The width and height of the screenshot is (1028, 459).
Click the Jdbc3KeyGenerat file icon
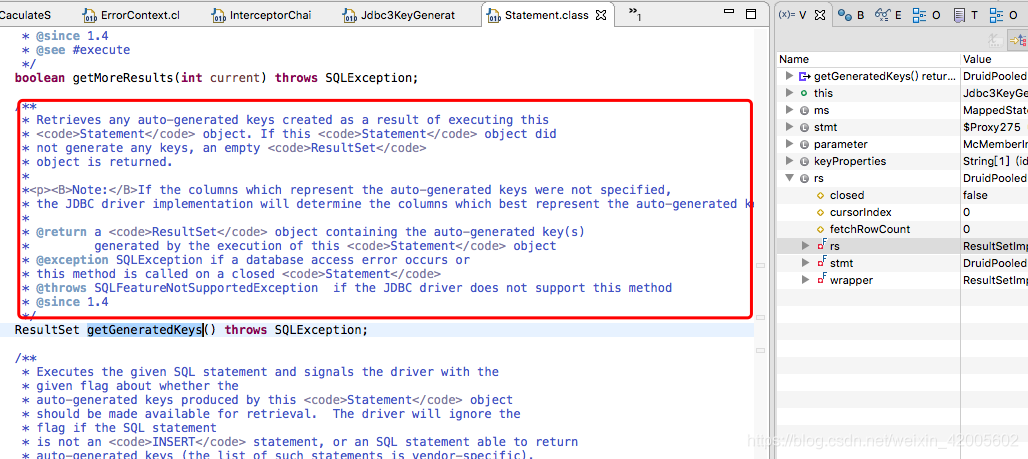[350, 15]
